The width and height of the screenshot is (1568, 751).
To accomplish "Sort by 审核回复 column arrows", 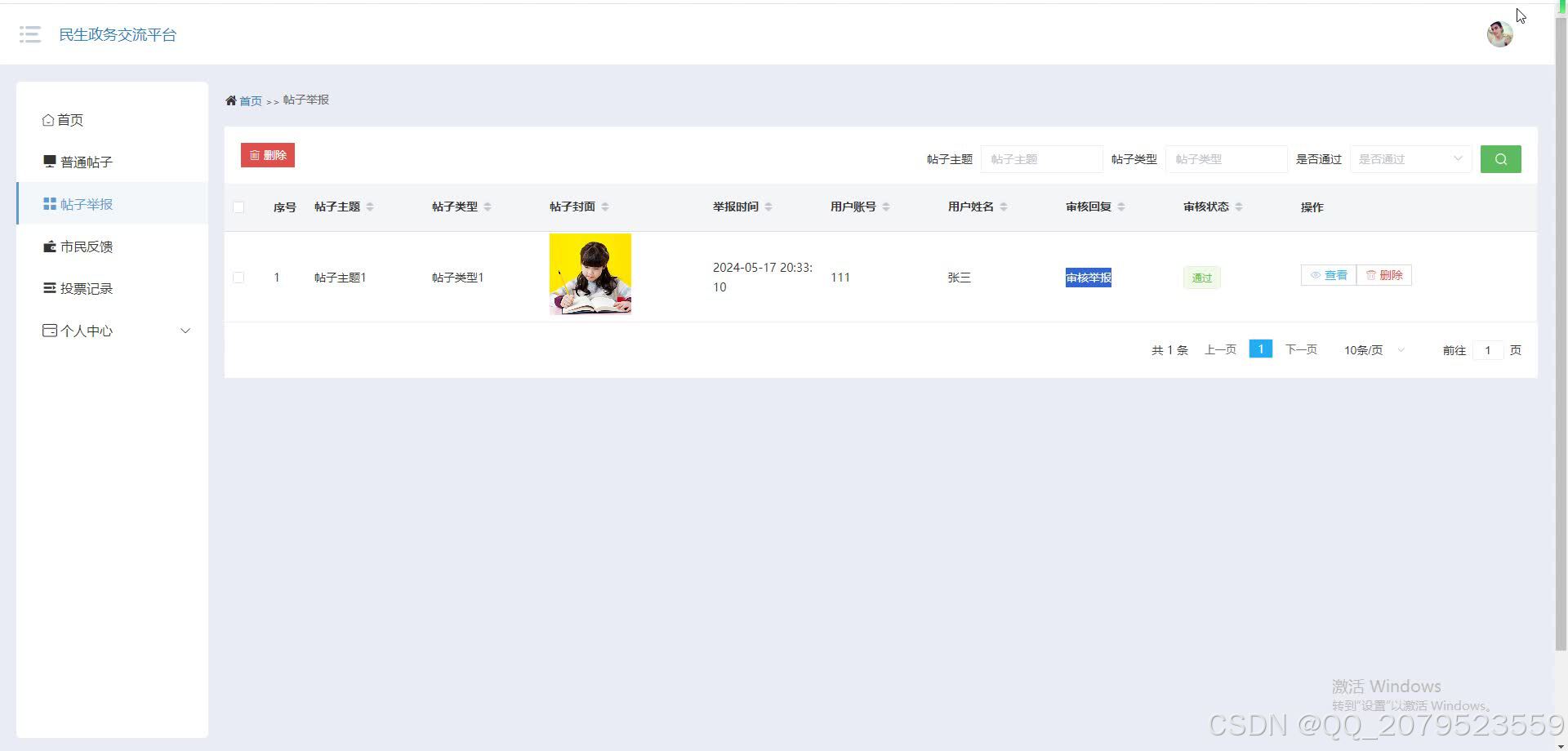I will click(x=1121, y=207).
